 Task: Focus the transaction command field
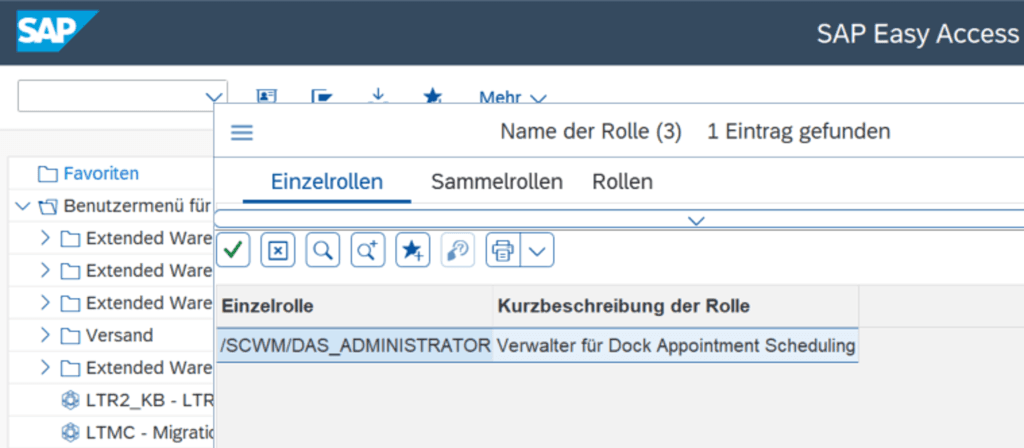click(111, 96)
